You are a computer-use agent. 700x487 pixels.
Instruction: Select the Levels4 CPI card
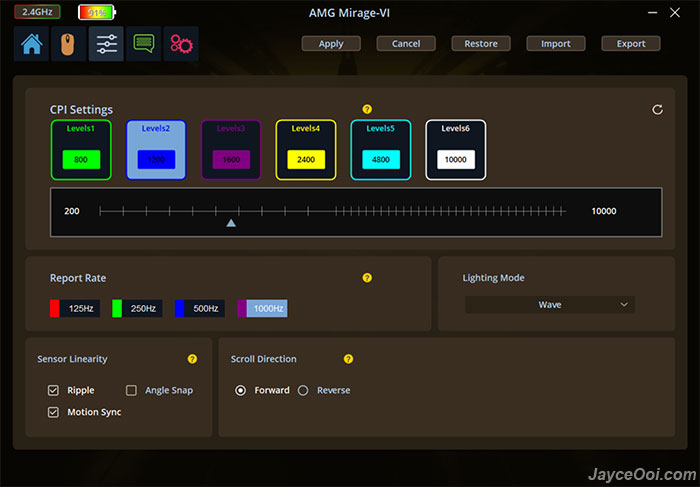[306, 150]
